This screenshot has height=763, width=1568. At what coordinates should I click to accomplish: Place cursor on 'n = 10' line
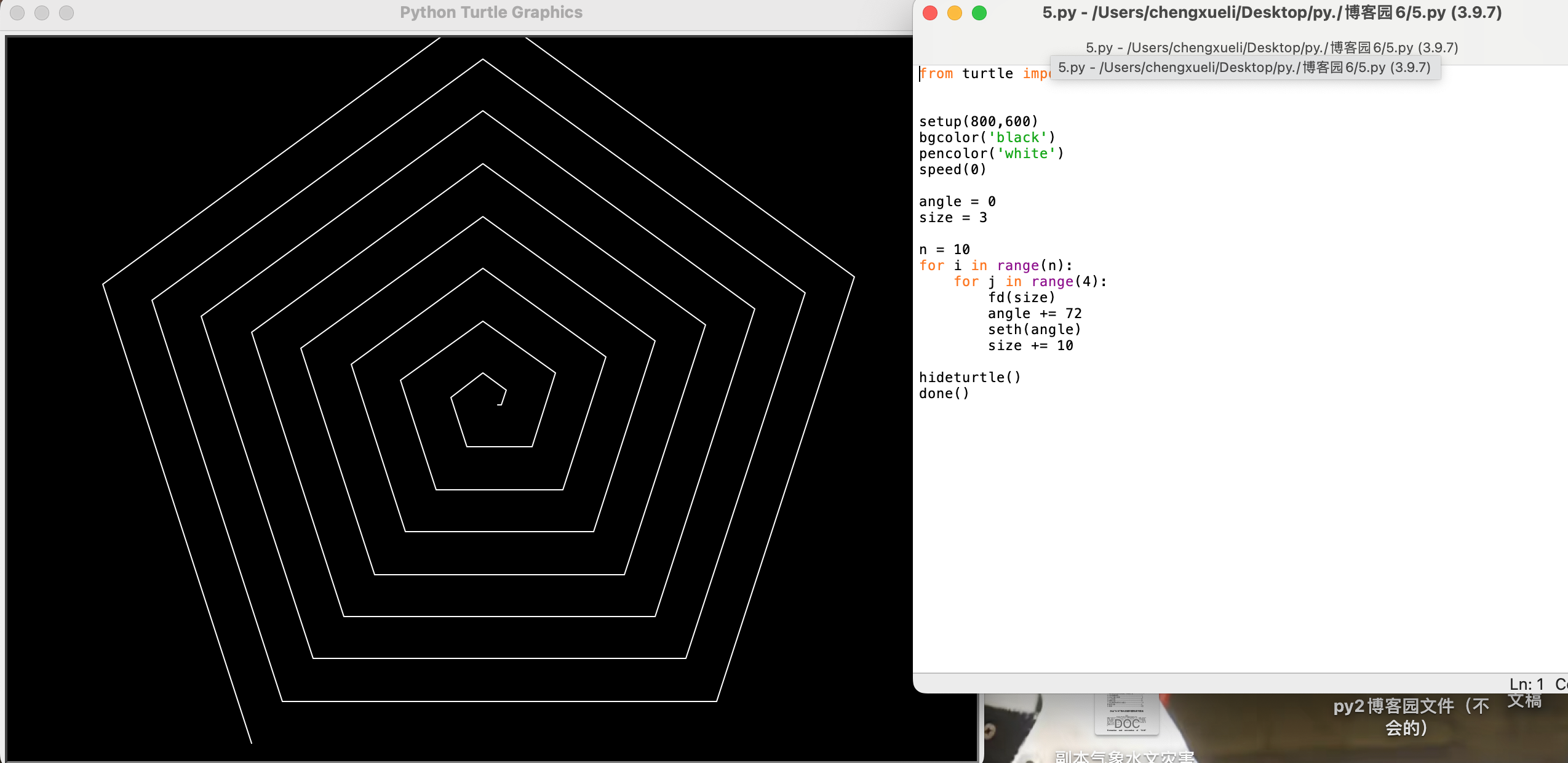tap(944, 250)
